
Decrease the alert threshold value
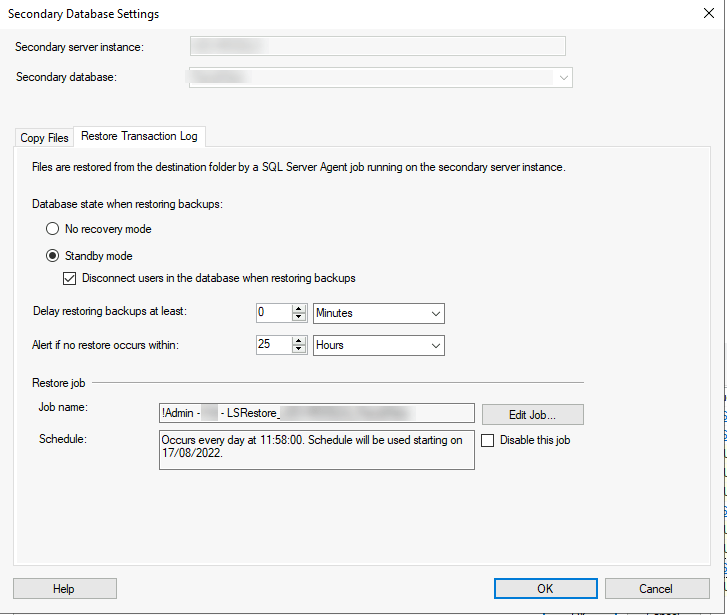click(299, 350)
